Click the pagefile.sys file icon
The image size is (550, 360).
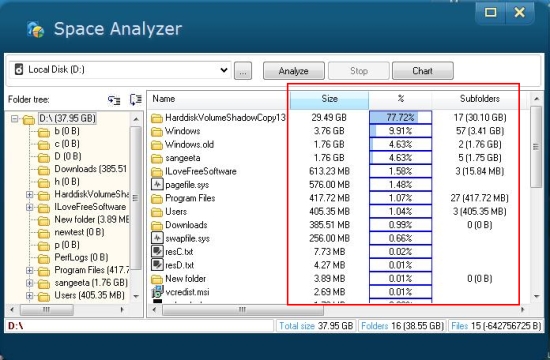pyautogui.click(x=157, y=184)
